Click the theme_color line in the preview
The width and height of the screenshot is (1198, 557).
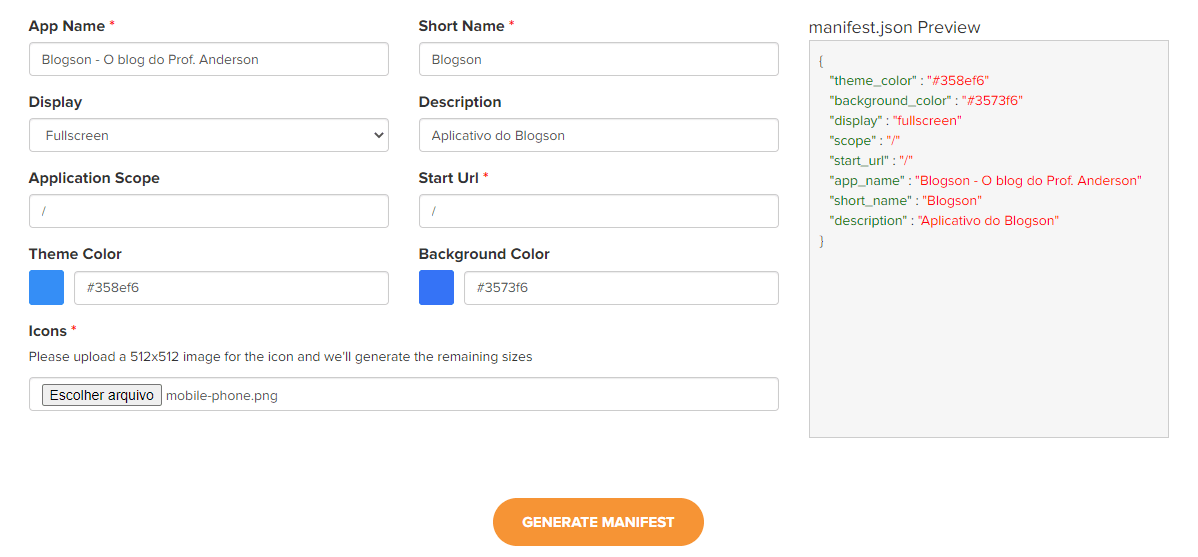click(909, 80)
